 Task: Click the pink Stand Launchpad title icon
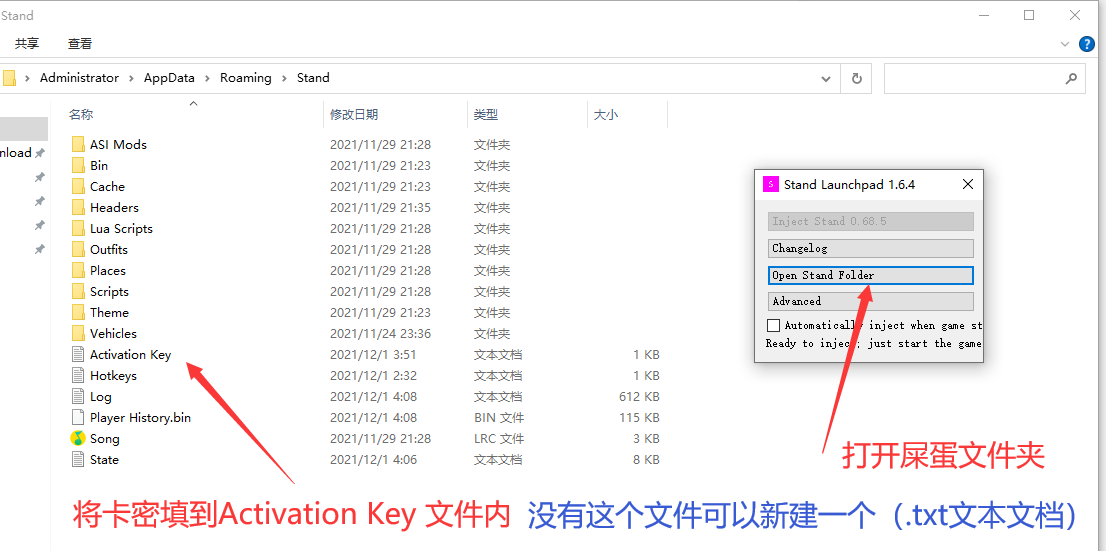point(770,185)
